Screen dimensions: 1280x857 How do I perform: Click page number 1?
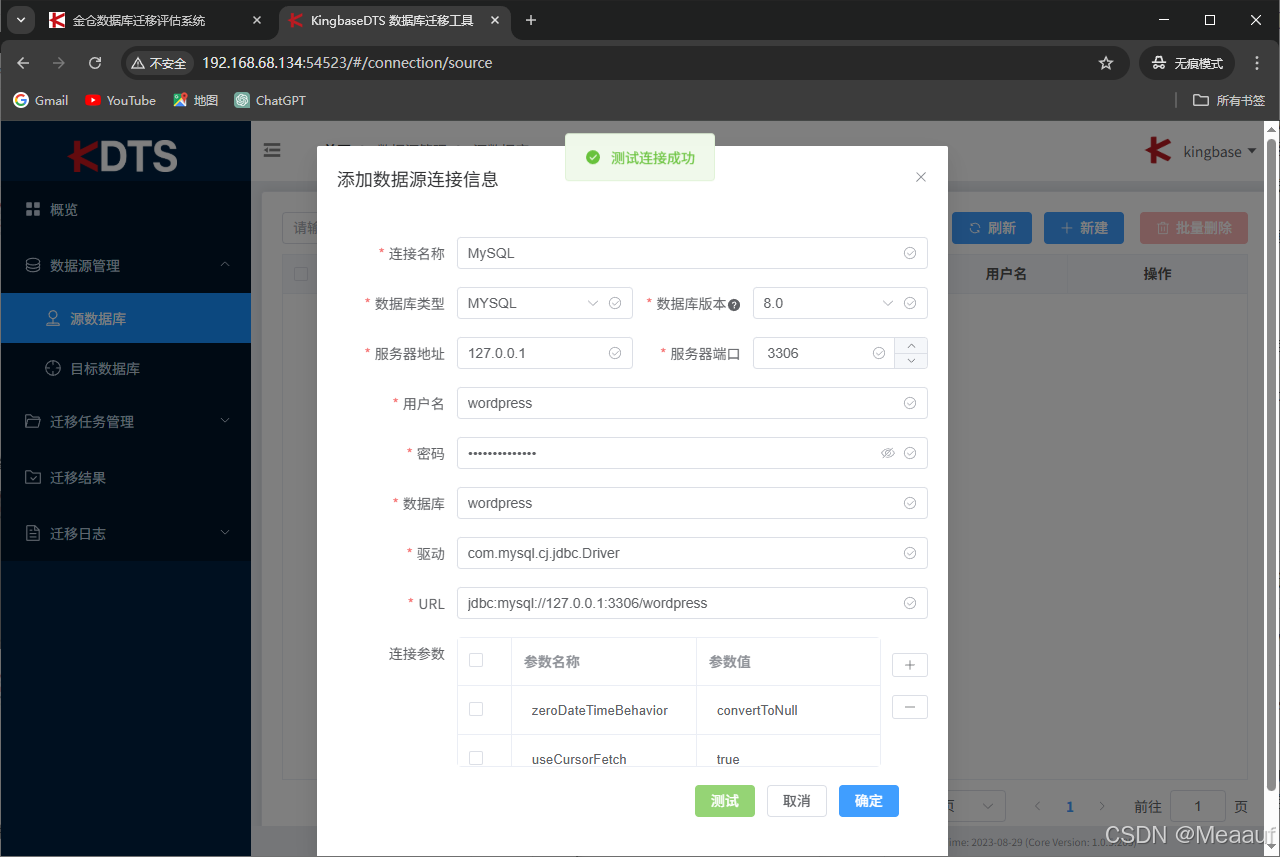(1070, 806)
